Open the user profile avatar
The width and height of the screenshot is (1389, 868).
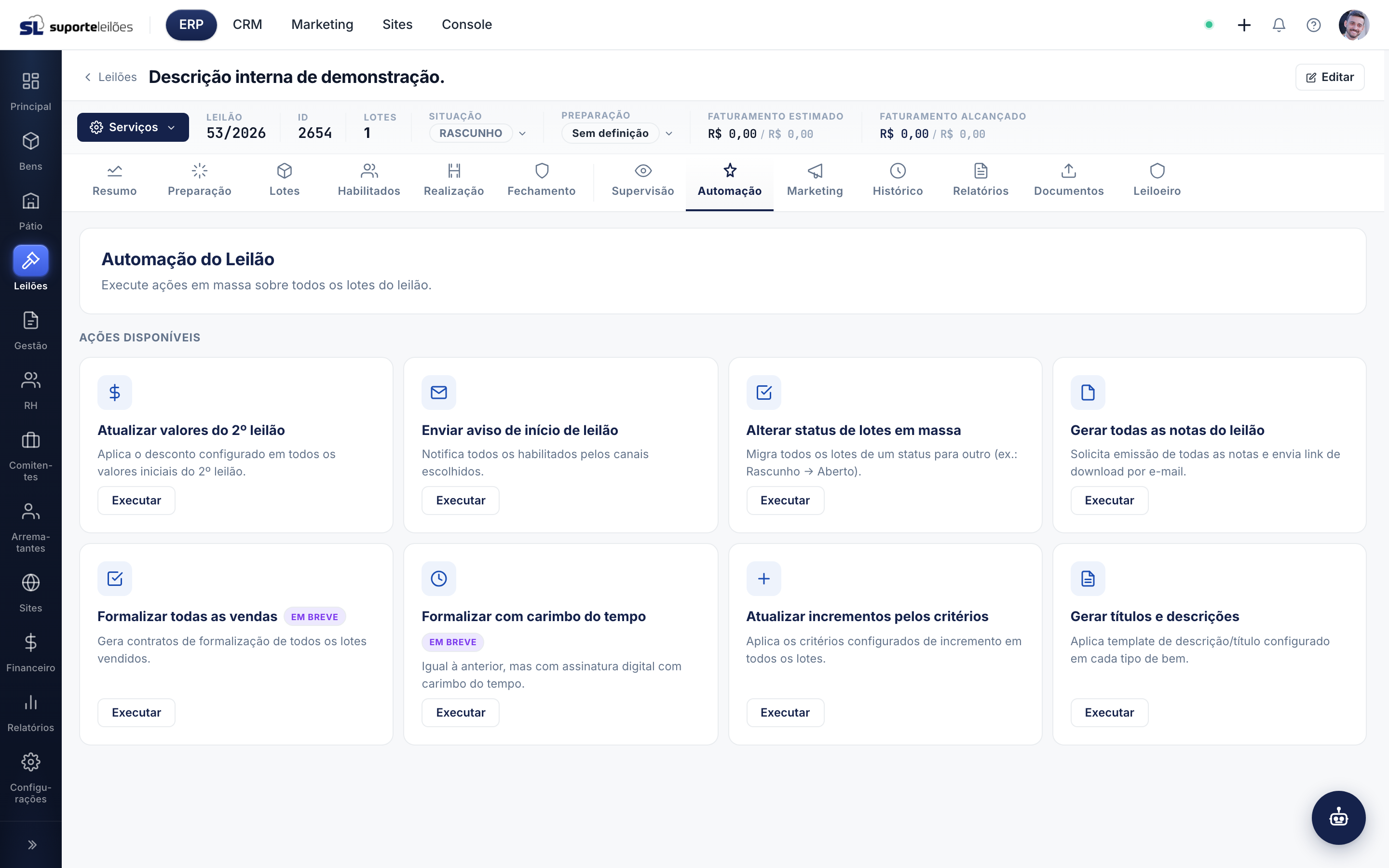[x=1354, y=25]
